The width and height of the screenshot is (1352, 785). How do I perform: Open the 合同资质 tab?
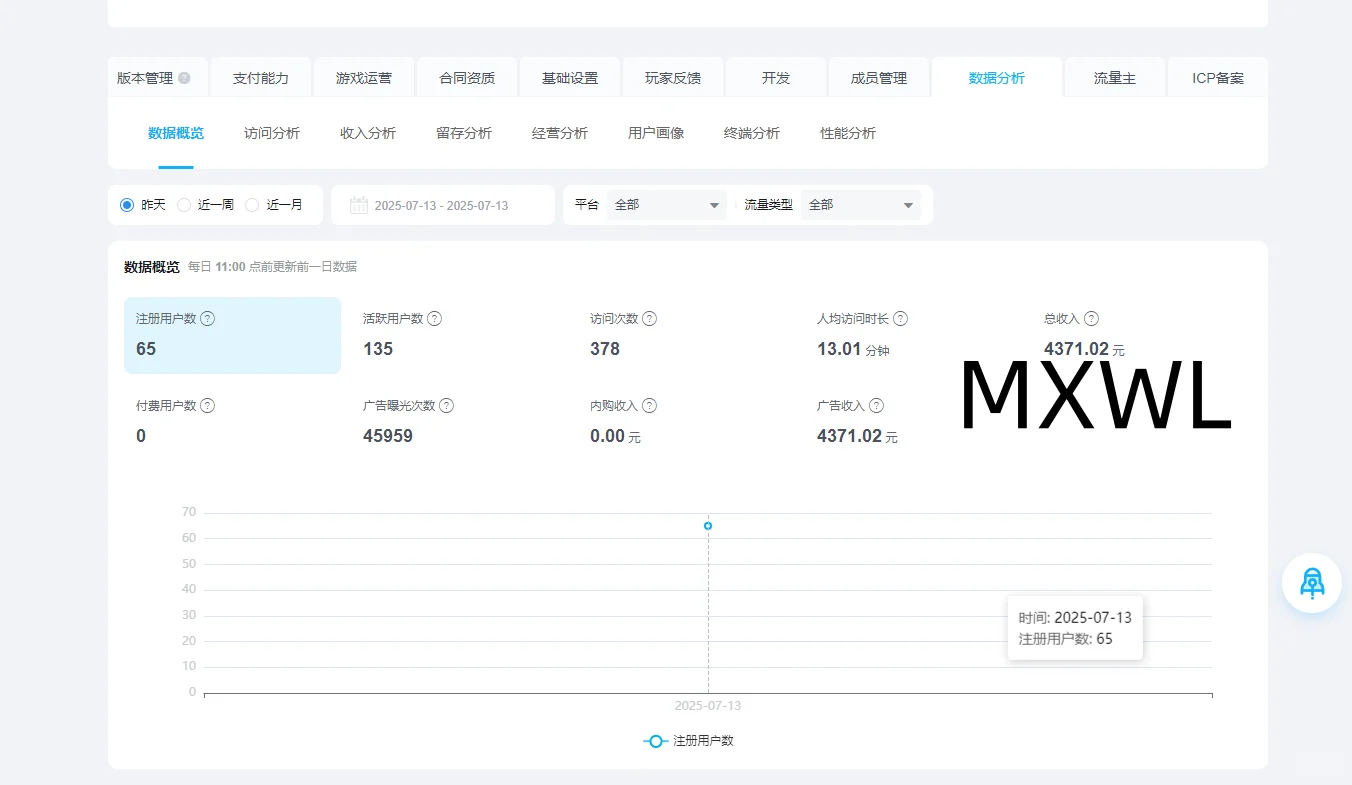pyautogui.click(x=467, y=78)
